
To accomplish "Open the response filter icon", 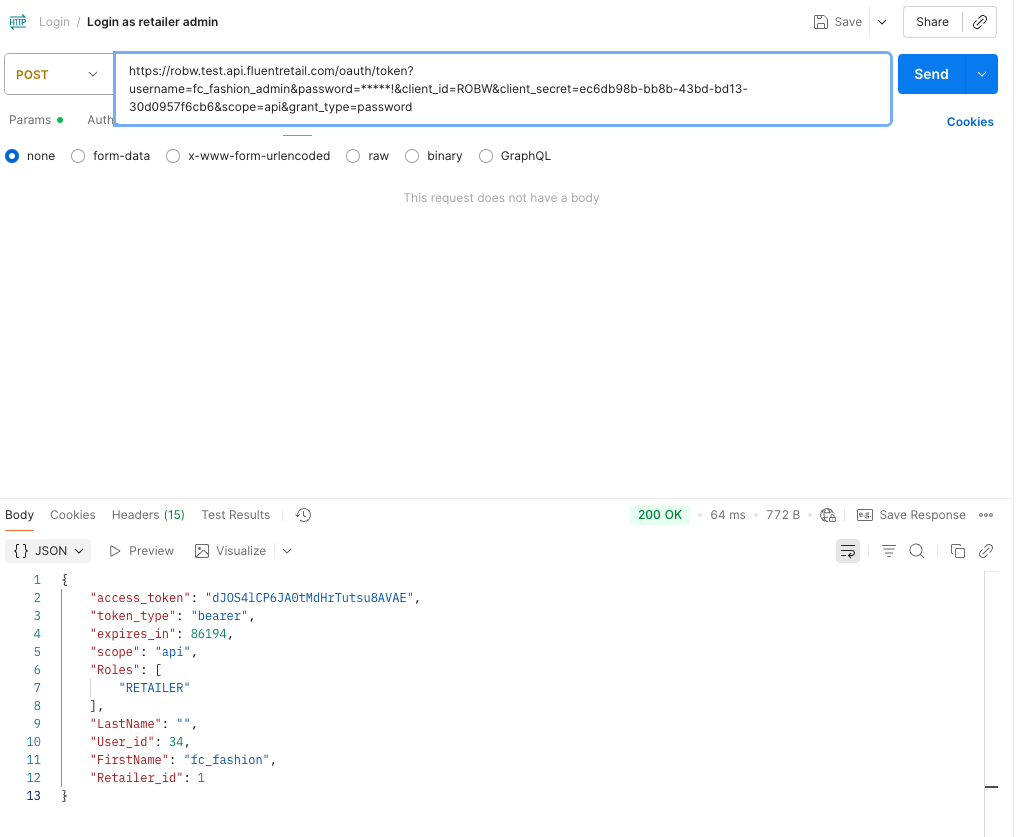I will 888,551.
